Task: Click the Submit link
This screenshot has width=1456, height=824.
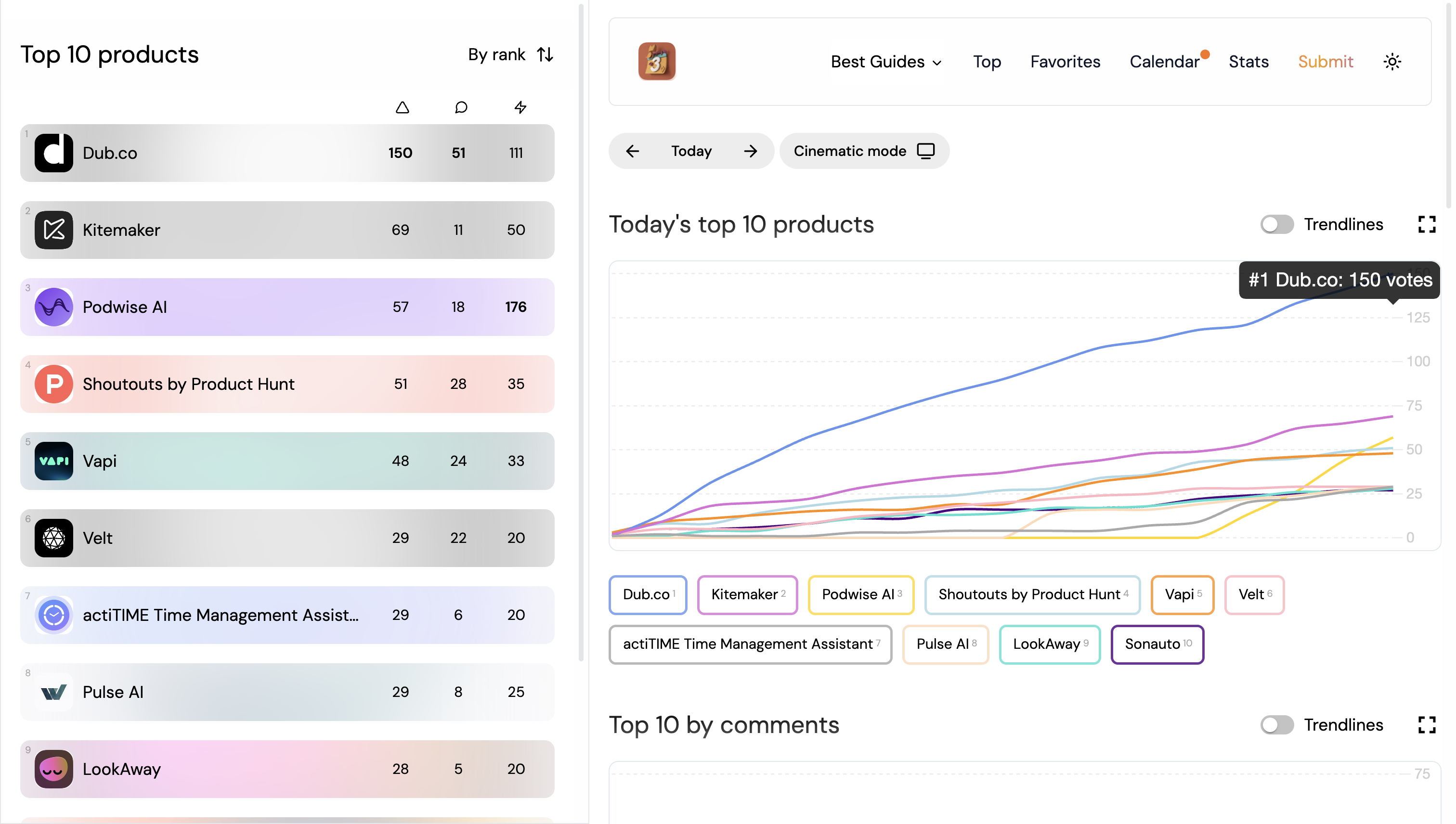Action: pyautogui.click(x=1325, y=62)
